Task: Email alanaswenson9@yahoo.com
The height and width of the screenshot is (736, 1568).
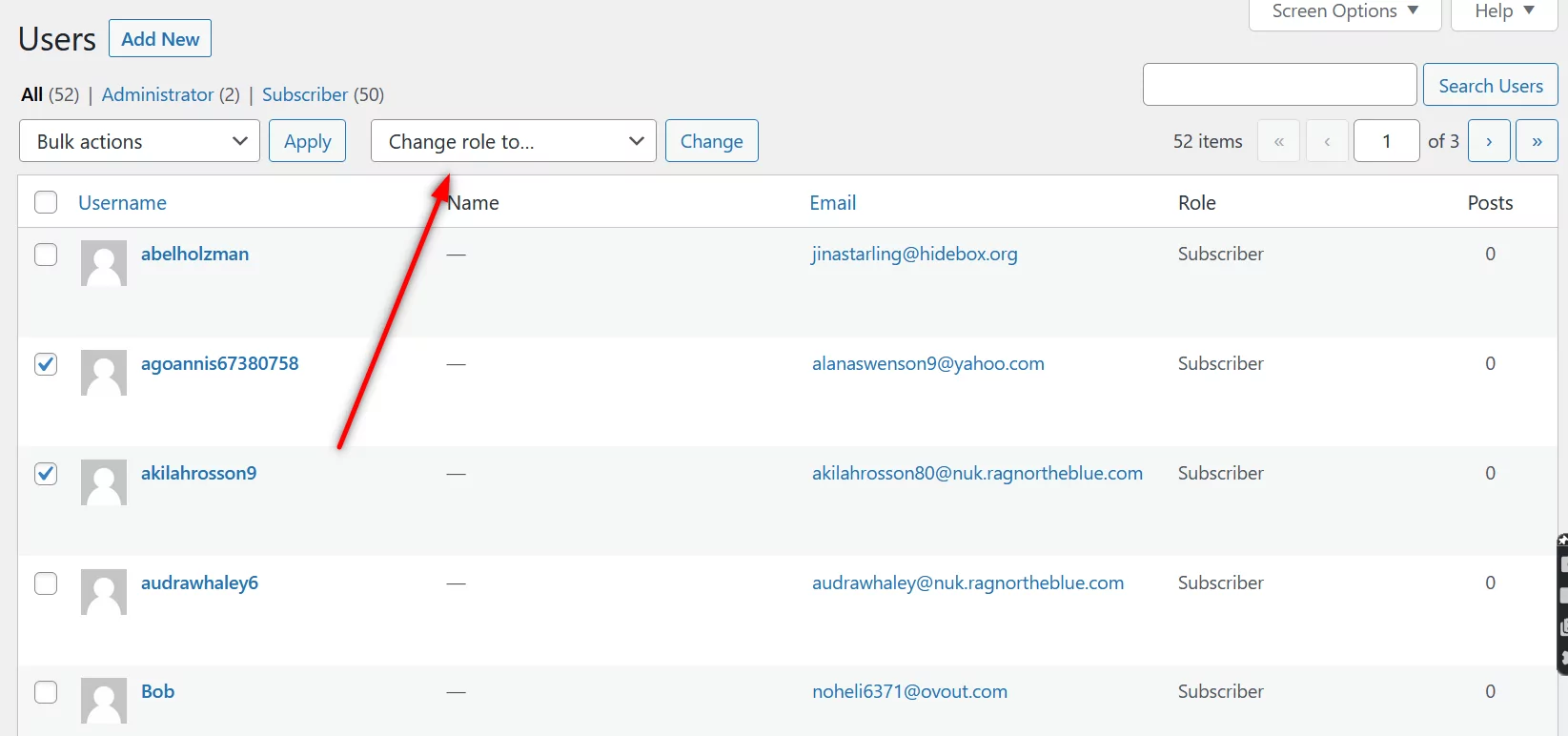Action: tap(927, 363)
